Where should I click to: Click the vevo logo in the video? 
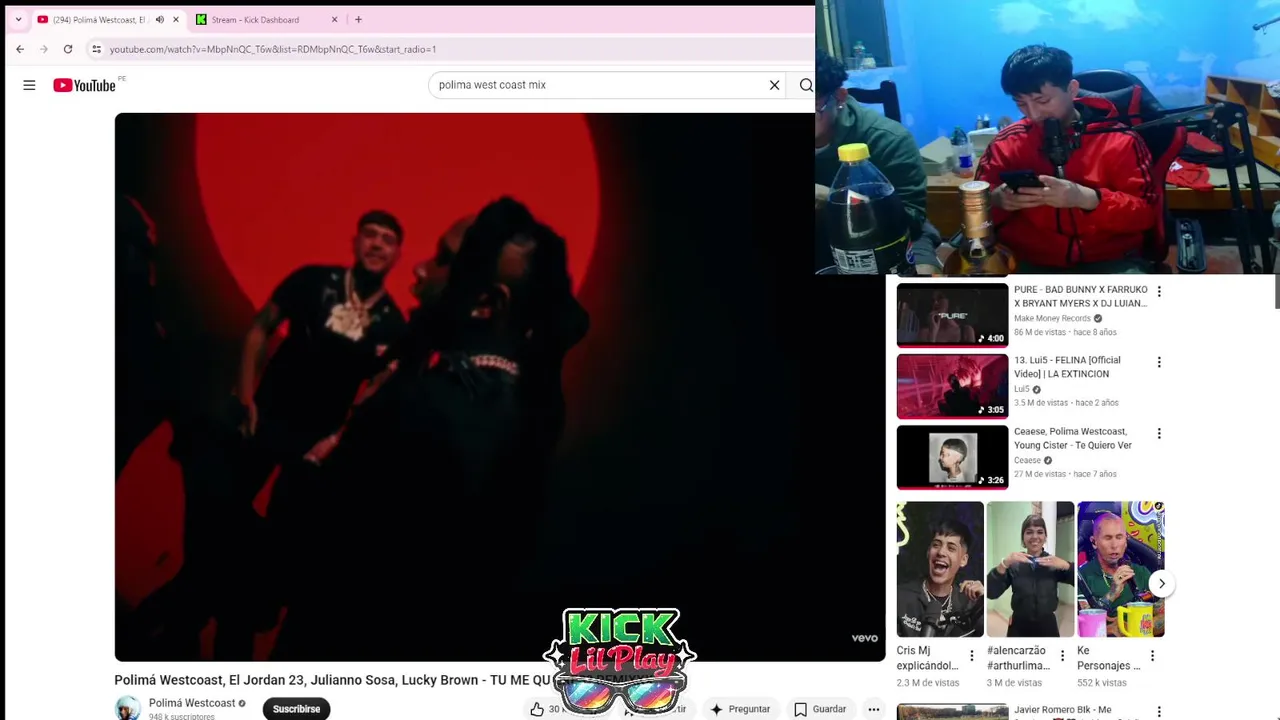864,638
